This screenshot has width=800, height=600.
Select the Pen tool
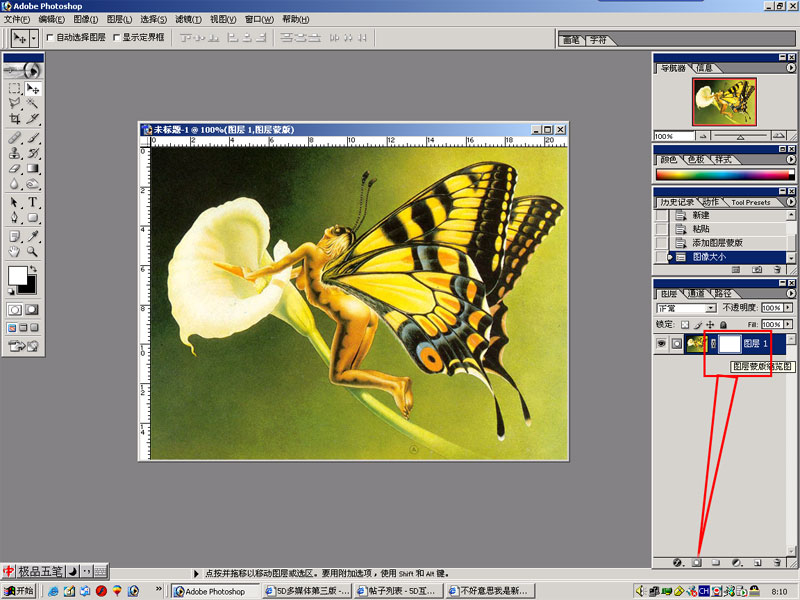tap(14, 218)
